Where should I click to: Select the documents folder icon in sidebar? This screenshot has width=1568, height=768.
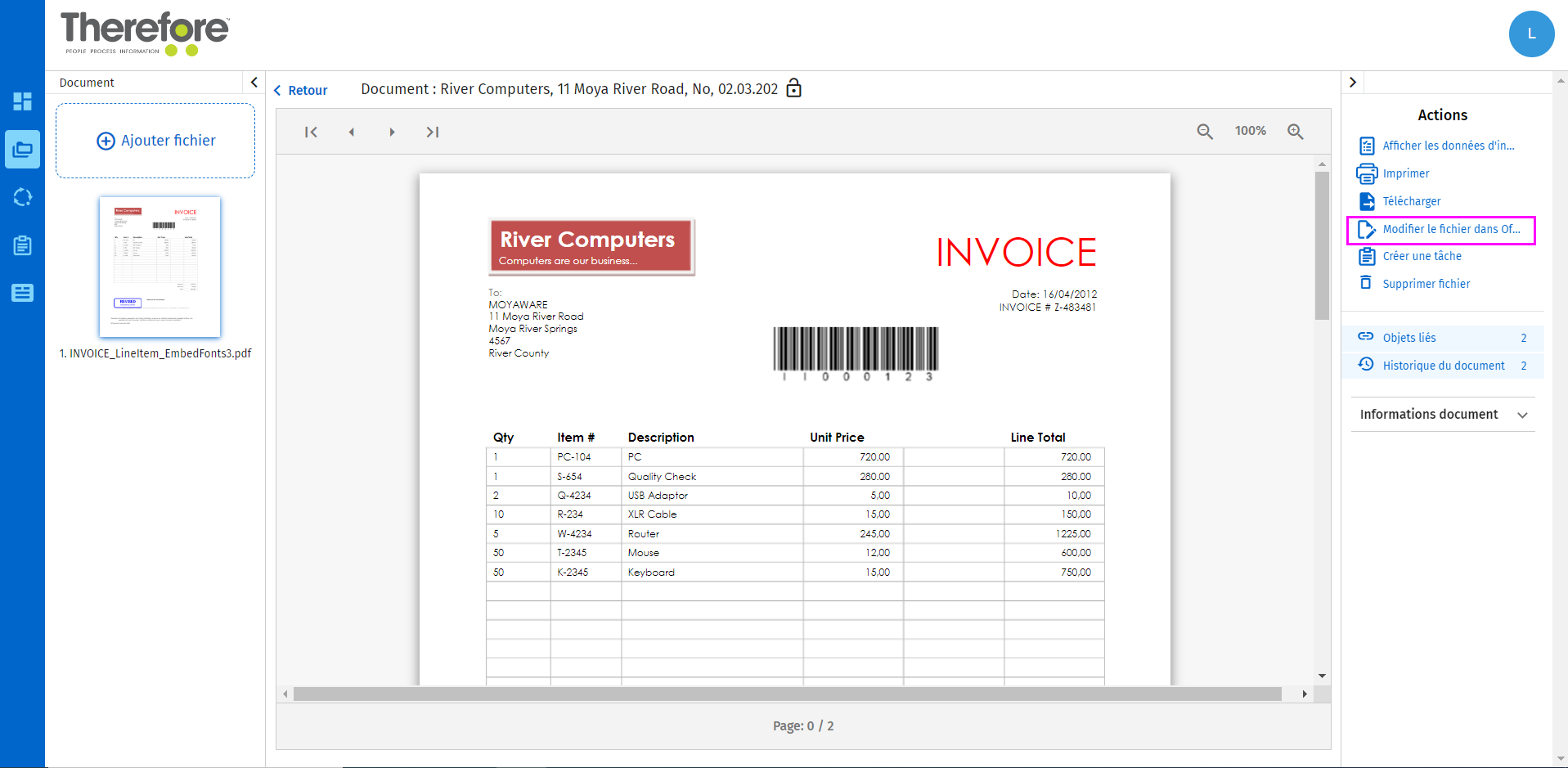[22, 150]
